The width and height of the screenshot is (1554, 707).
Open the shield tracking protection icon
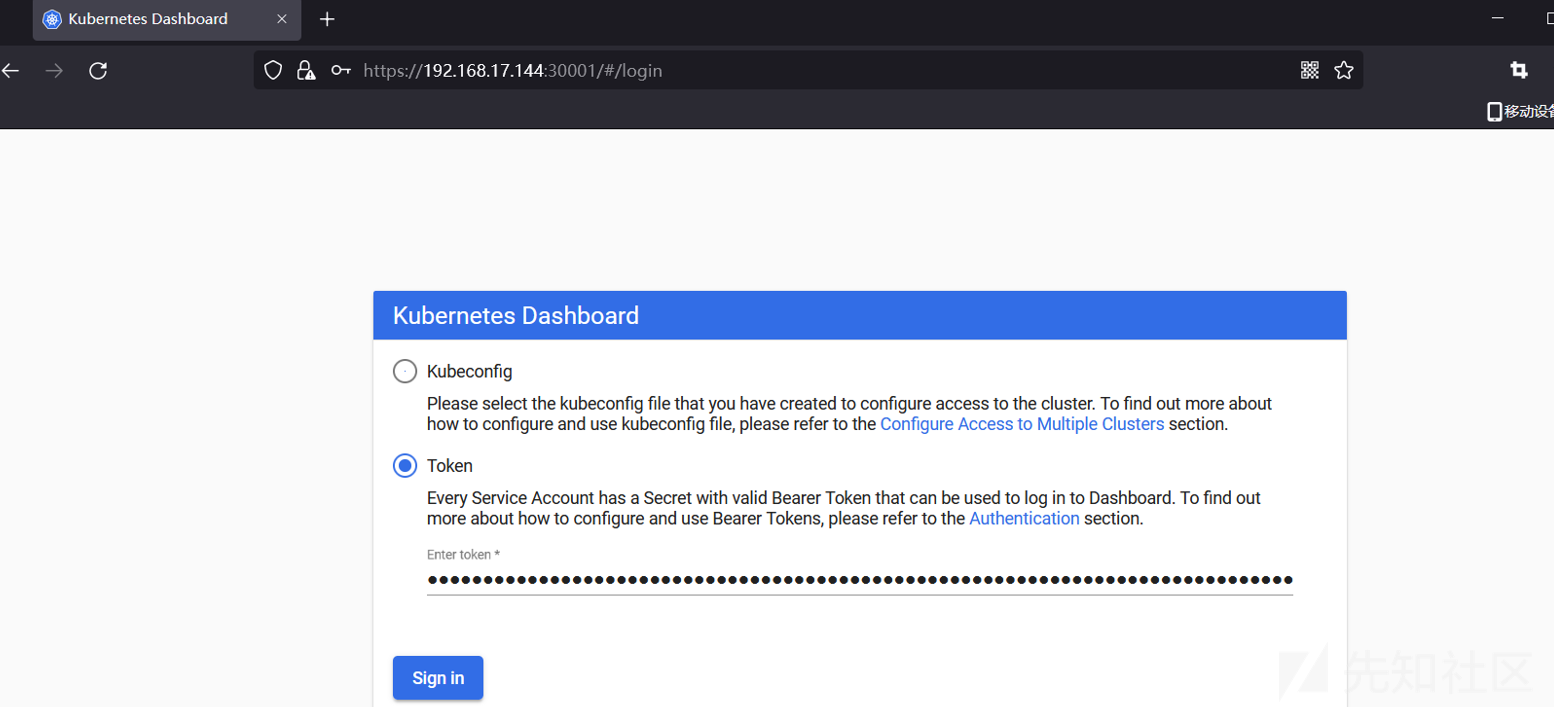coord(273,70)
